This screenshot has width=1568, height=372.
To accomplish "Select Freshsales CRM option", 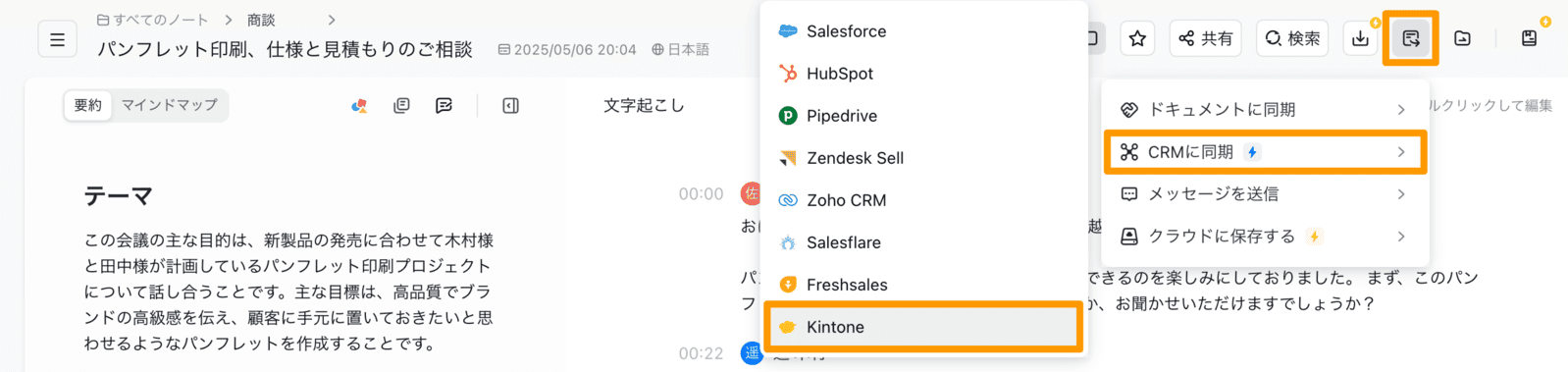I will [x=924, y=285].
